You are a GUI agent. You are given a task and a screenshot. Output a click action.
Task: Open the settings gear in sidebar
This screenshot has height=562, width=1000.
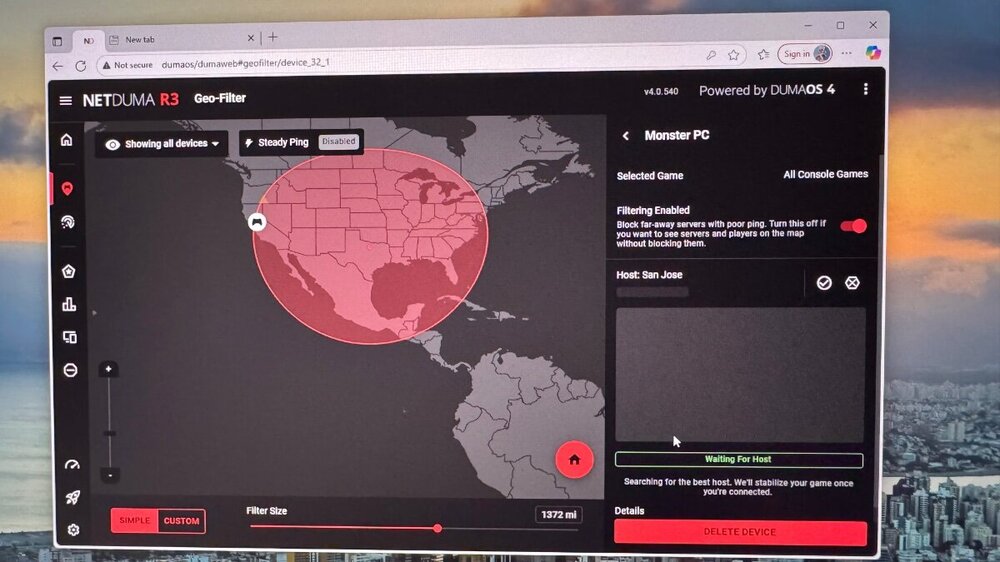(x=73, y=530)
